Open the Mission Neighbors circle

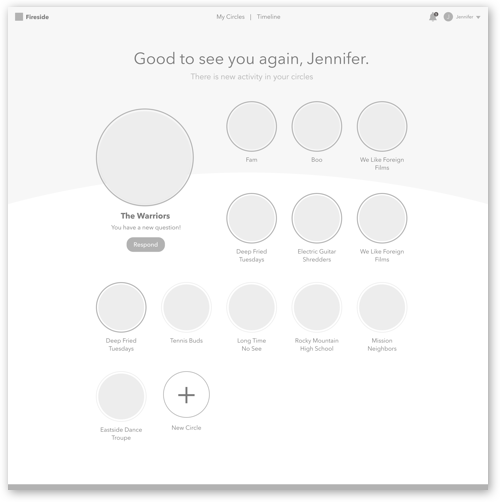click(x=382, y=307)
